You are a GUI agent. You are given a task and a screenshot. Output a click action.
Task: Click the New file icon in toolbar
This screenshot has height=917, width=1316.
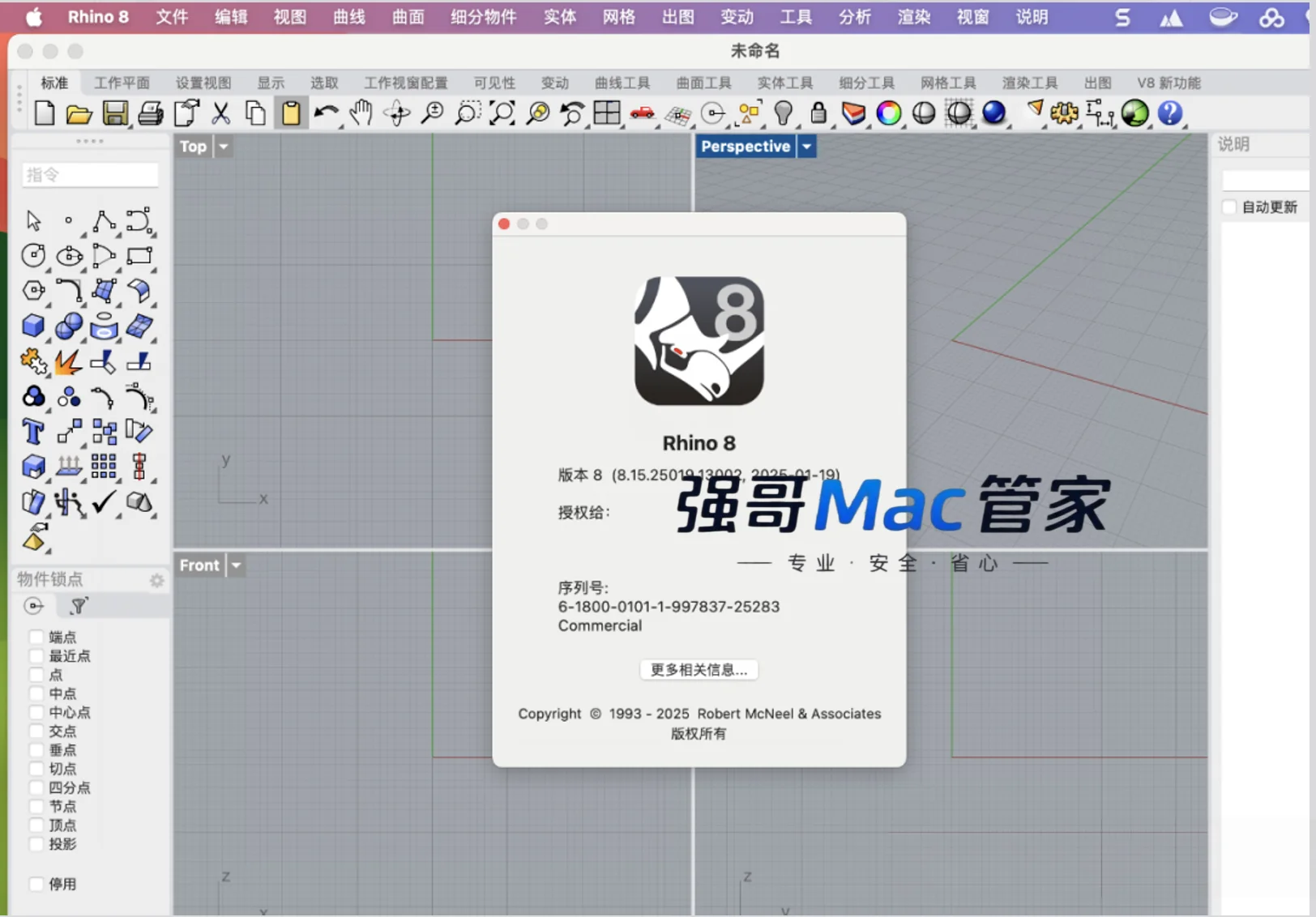45,113
